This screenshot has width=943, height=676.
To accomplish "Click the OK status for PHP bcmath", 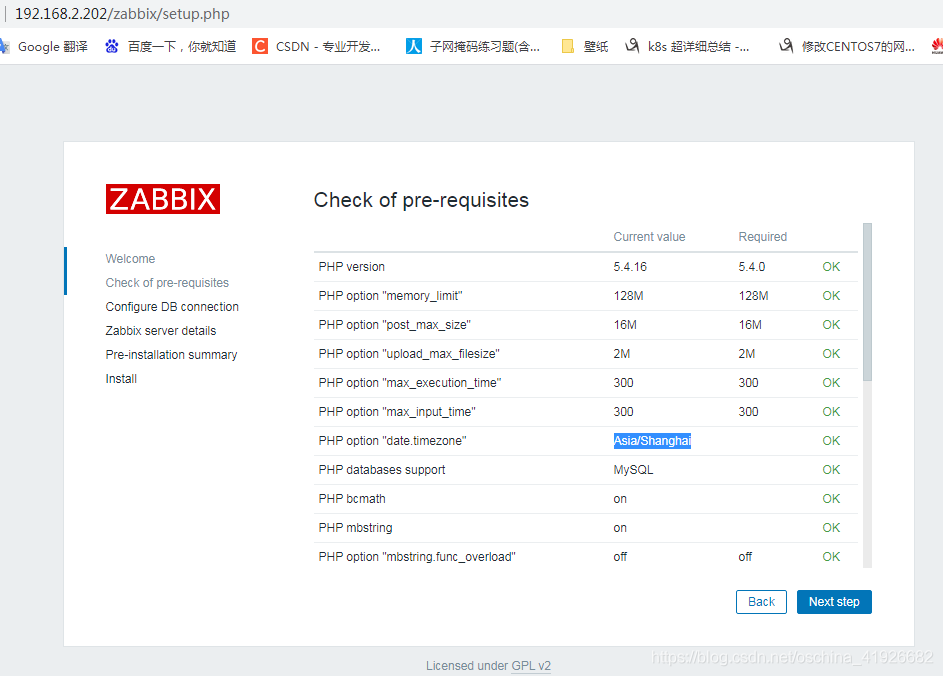I will click(831, 499).
